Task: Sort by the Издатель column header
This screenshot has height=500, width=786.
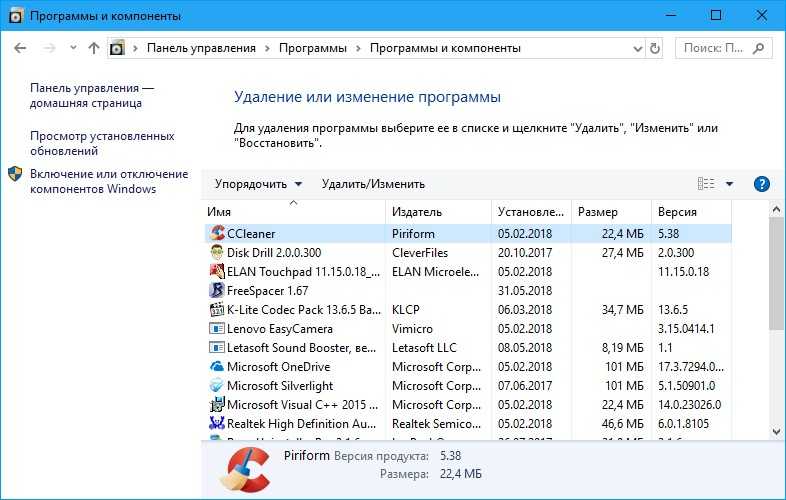Action: pos(439,212)
